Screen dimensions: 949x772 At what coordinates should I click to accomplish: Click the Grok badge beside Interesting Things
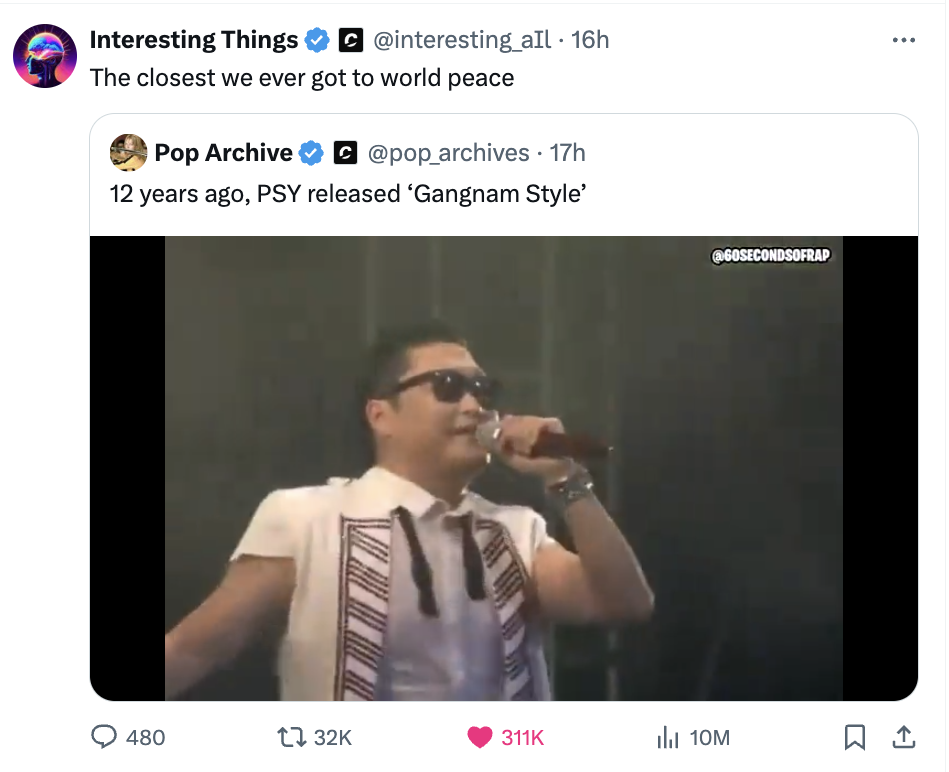[x=351, y=40]
